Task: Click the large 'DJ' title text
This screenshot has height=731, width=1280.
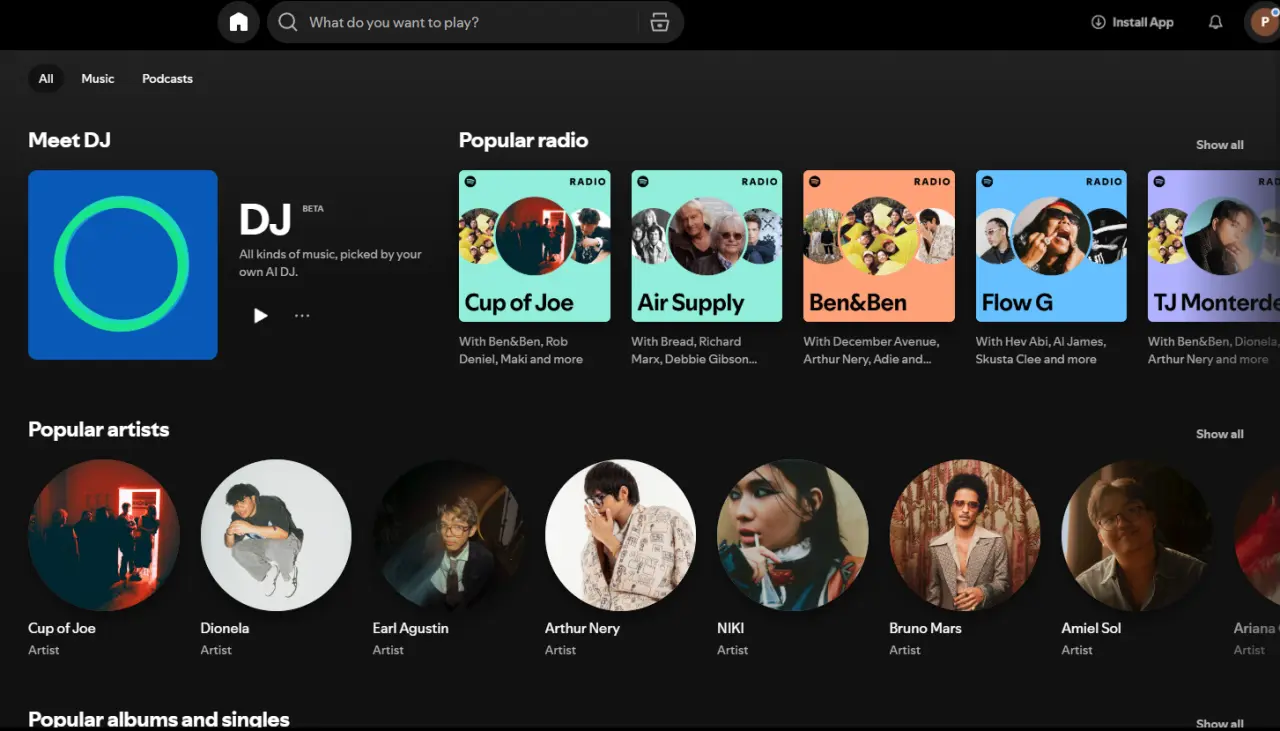Action: pyautogui.click(x=265, y=219)
